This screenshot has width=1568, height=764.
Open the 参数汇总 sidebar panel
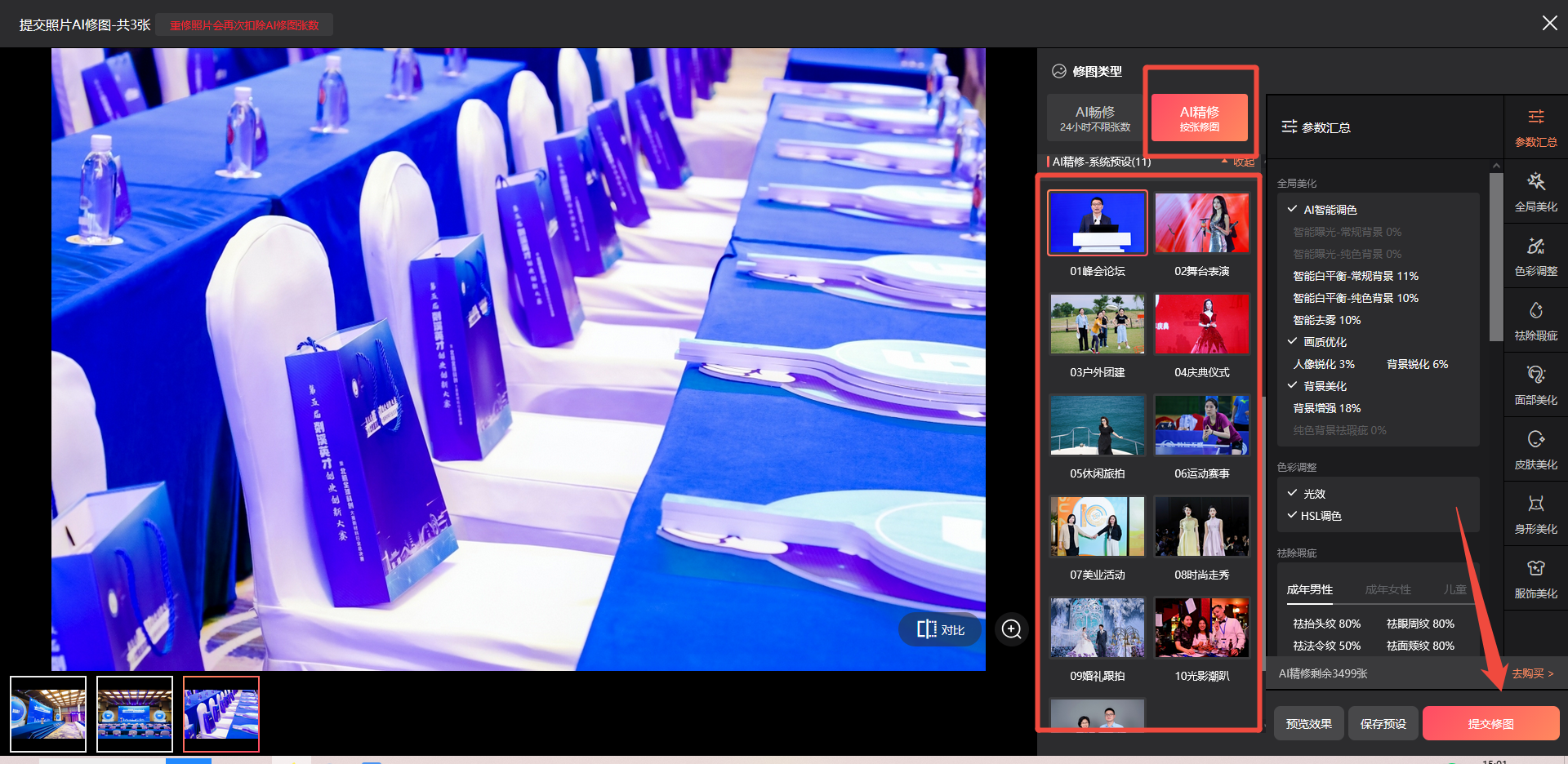[1535, 127]
